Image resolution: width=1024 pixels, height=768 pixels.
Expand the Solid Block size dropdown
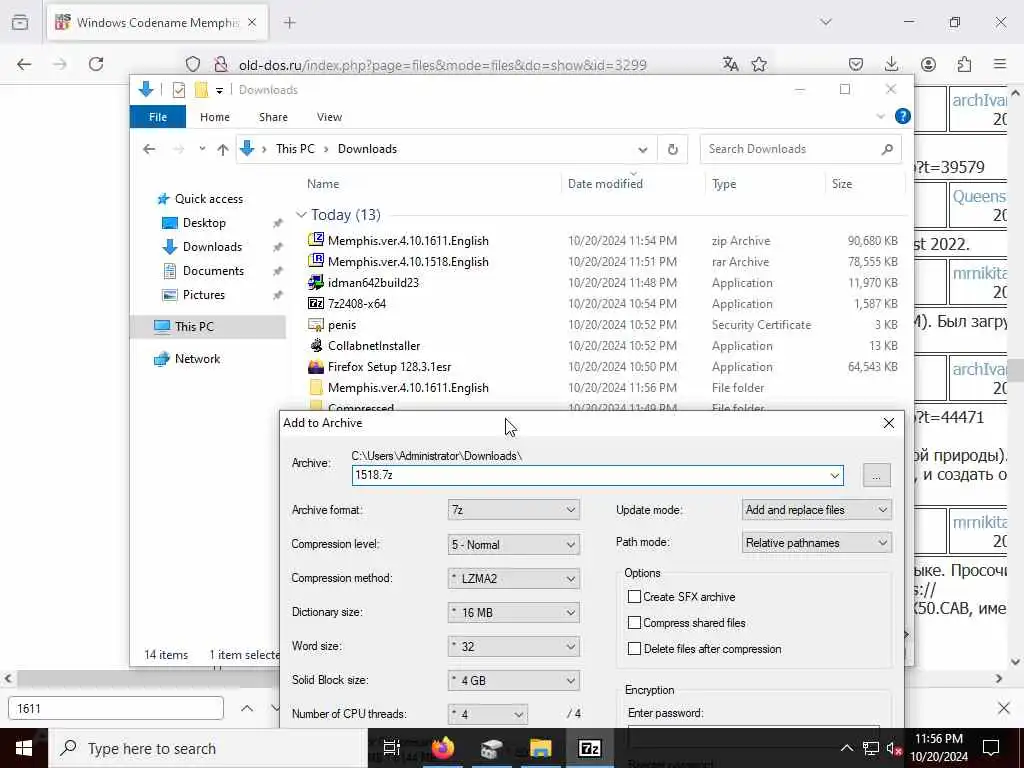[x=513, y=680]
